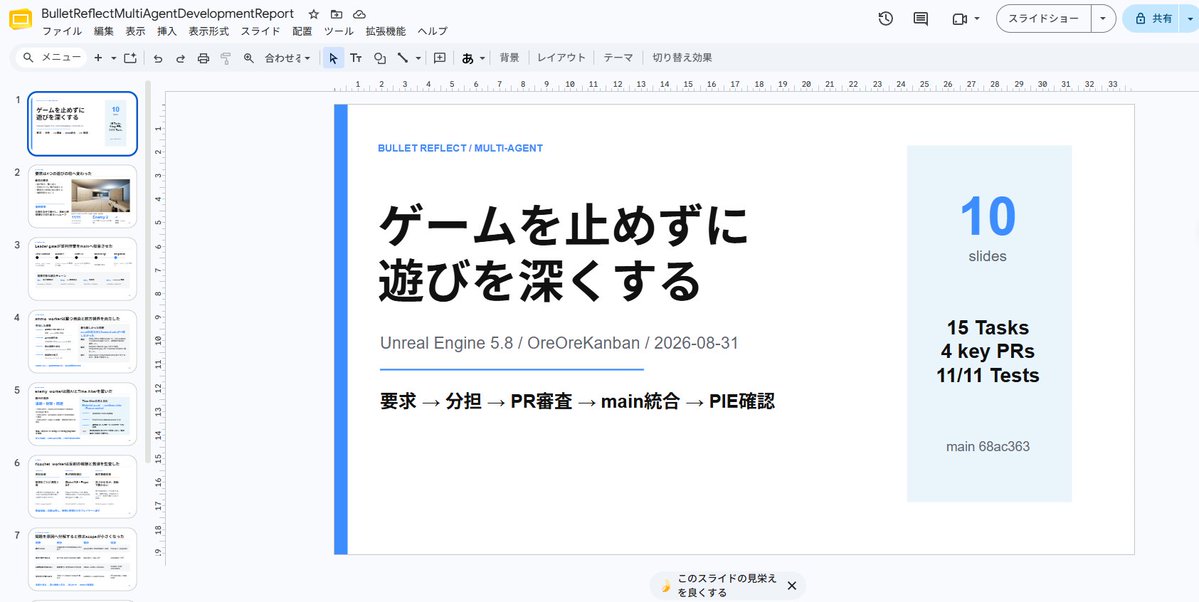Click the presentation title BulletReflectMultiAgentDevelopmentReport

[167, 14]
